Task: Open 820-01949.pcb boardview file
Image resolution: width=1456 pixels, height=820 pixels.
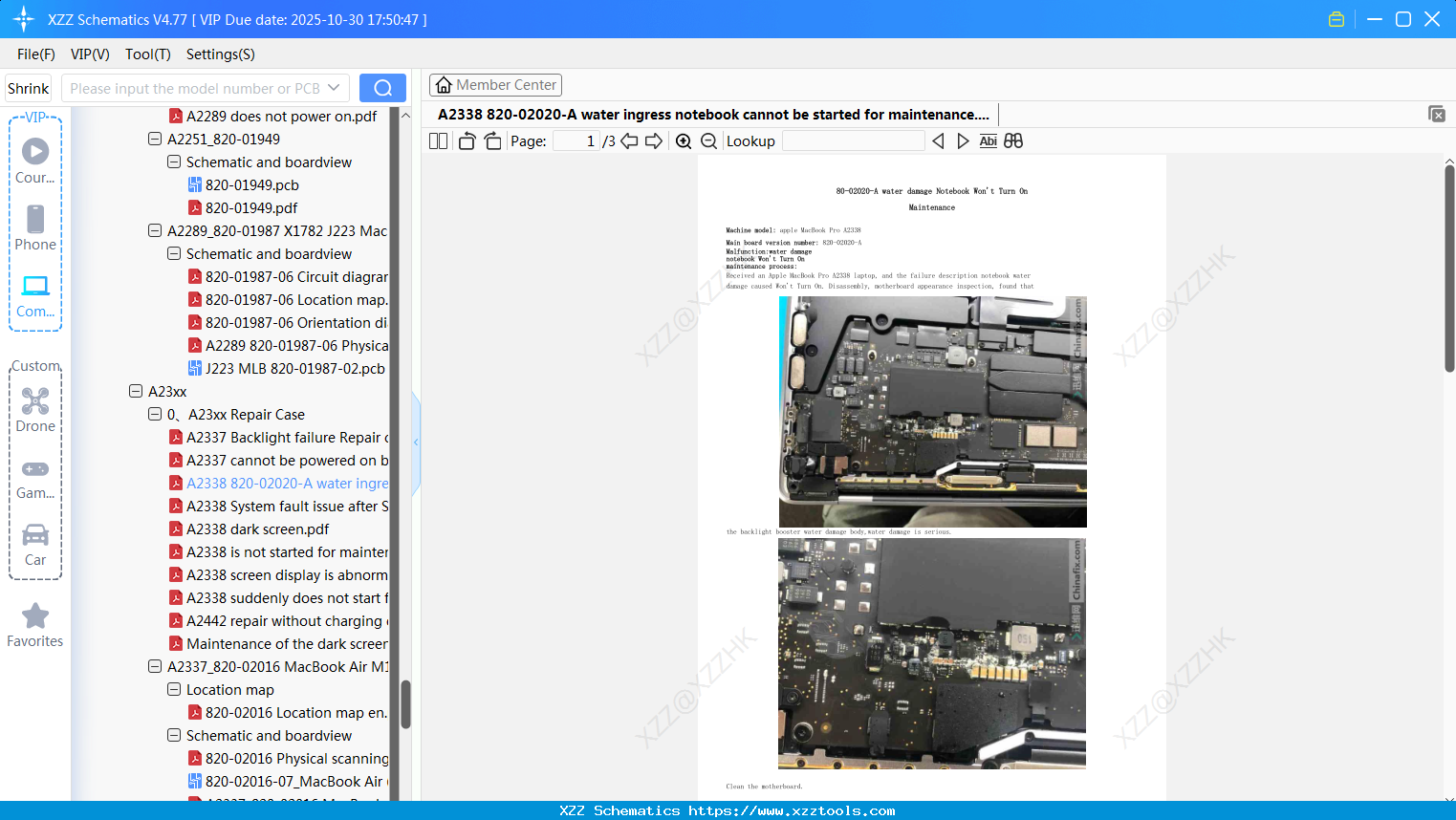Action: tap(244, 185)
